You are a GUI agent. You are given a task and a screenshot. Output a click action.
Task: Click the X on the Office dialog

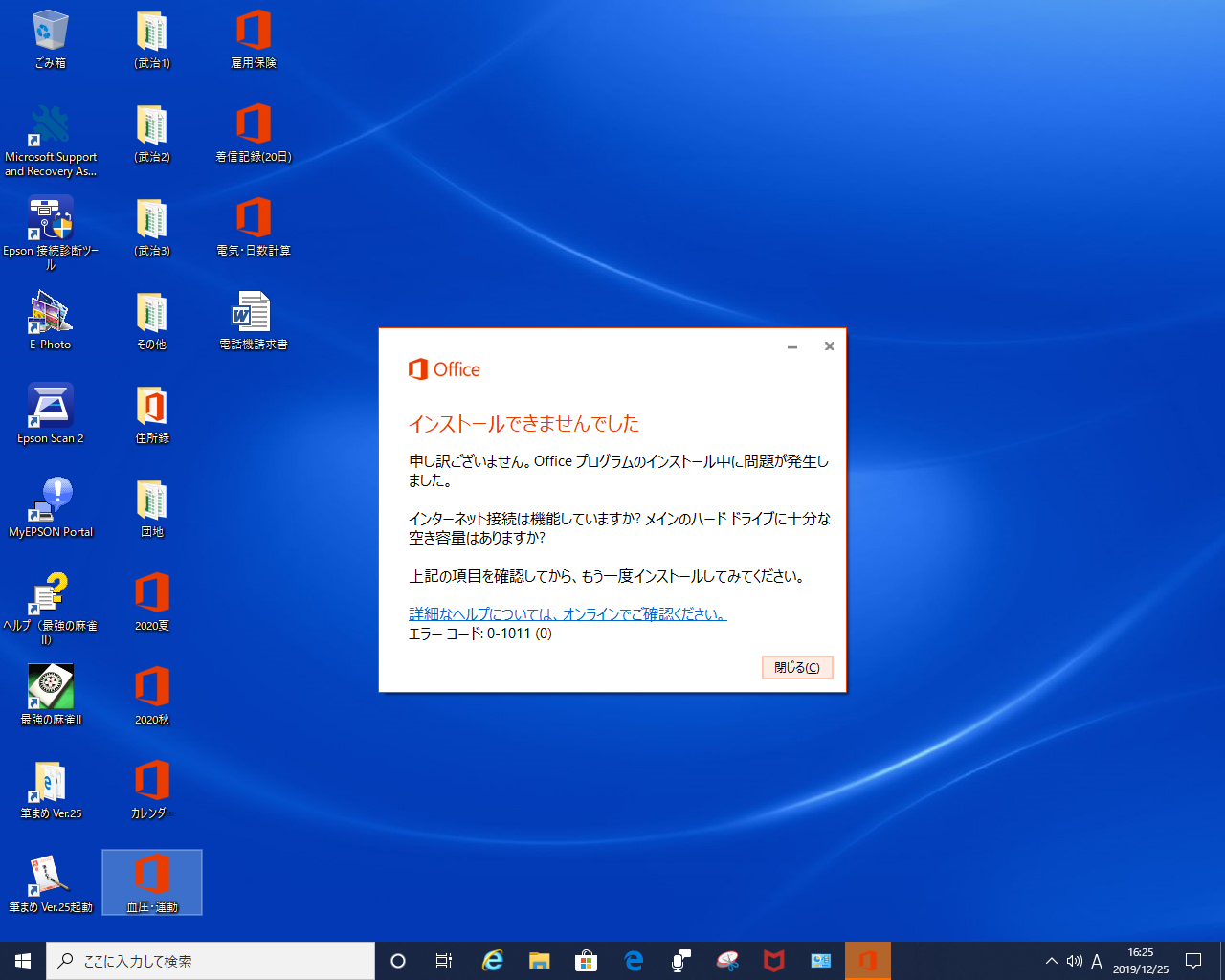pos(829,346)
